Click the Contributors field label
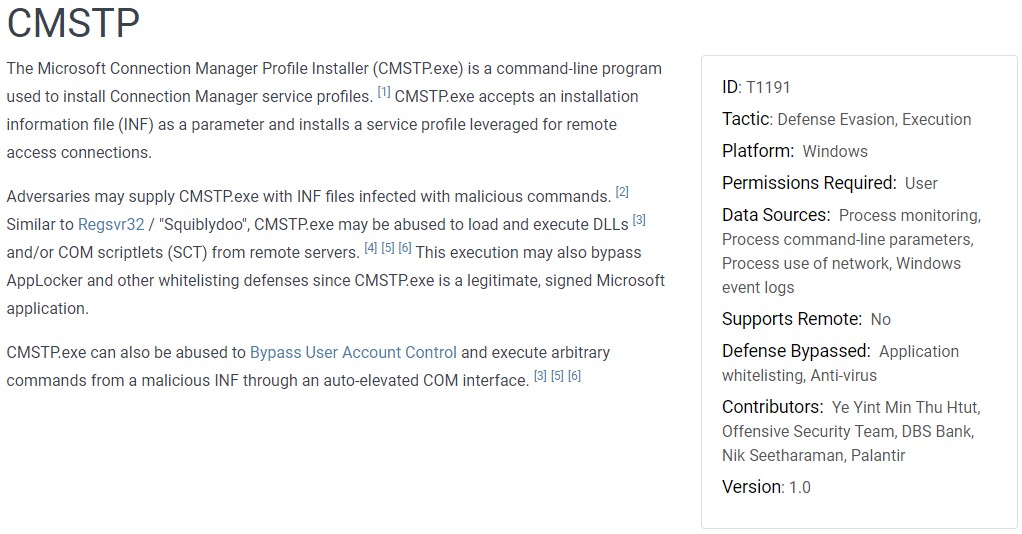This screenshot has height=534, width=1022. (x=772, y=407)
